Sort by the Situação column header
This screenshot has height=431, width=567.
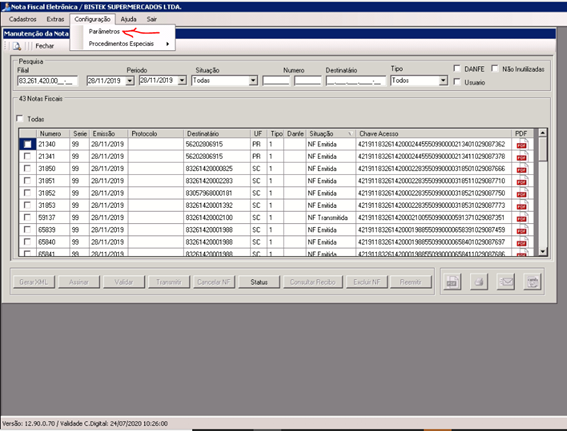331,133
